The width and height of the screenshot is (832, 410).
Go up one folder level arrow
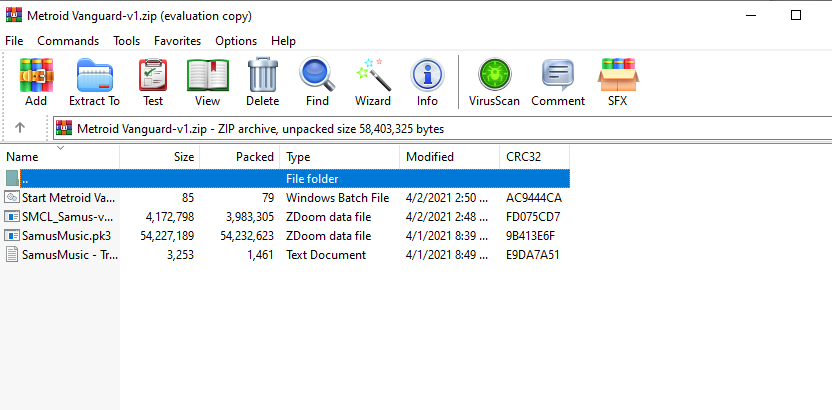coord(20,127)
